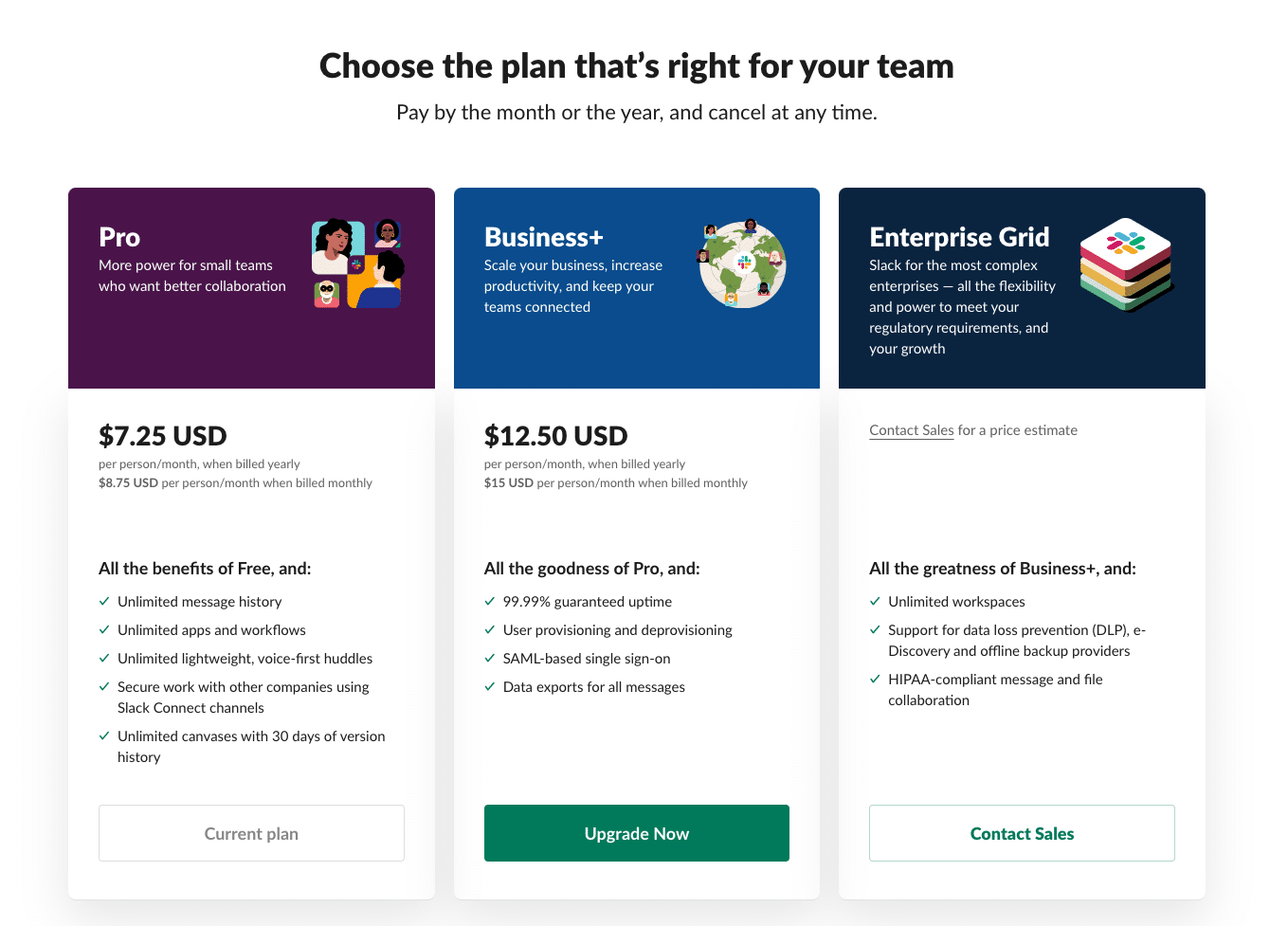Screen dimensions: 1288x926
Task: Select the Business+ plan heading
Action: 544,237
